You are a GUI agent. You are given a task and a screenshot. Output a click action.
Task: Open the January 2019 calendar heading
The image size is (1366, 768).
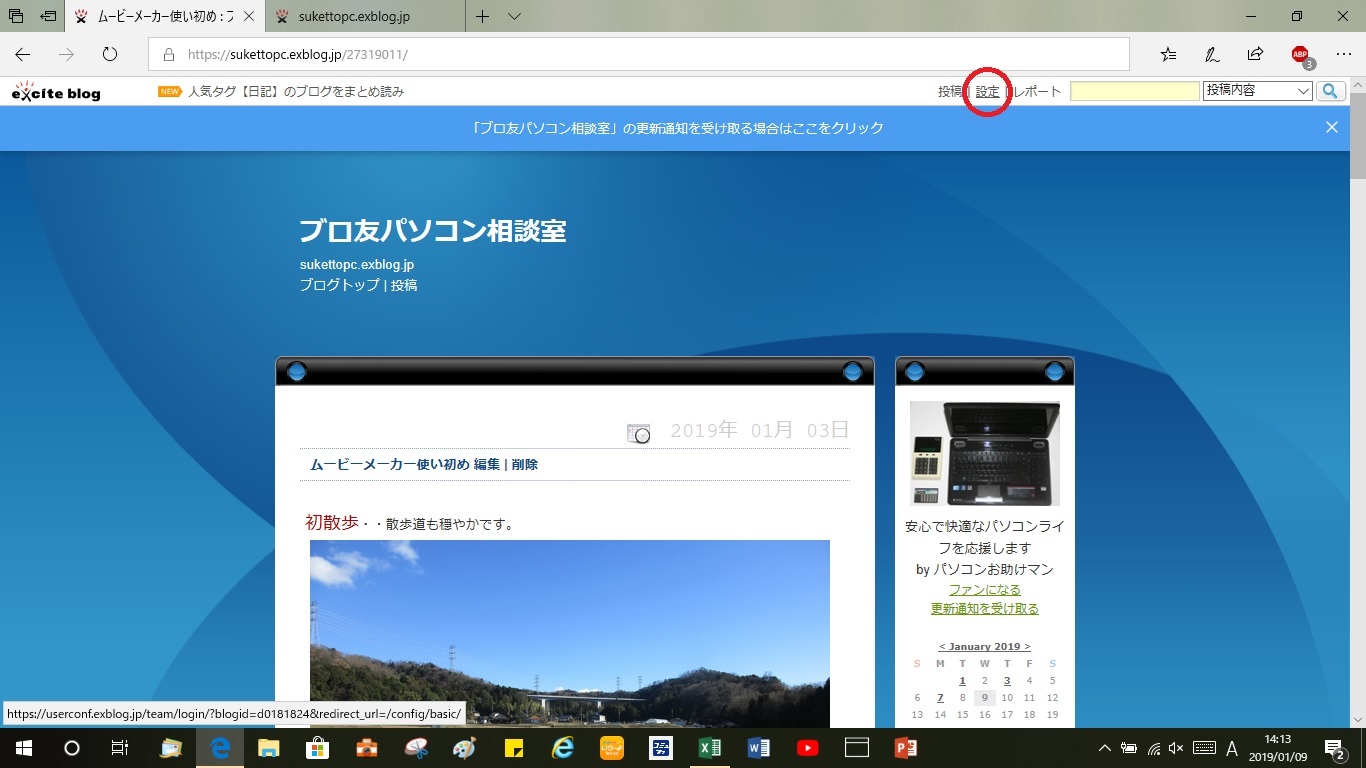[x=984, y=646]
